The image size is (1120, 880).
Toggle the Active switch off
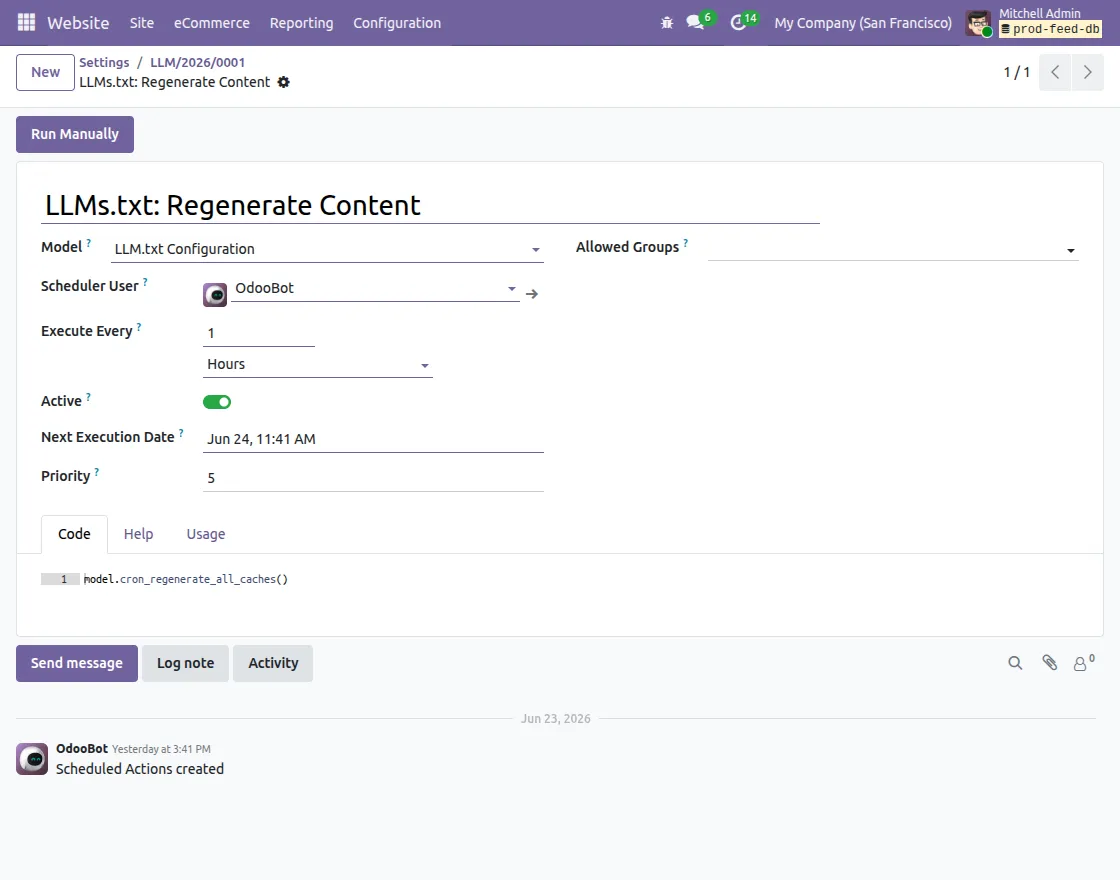click(217, 402)
